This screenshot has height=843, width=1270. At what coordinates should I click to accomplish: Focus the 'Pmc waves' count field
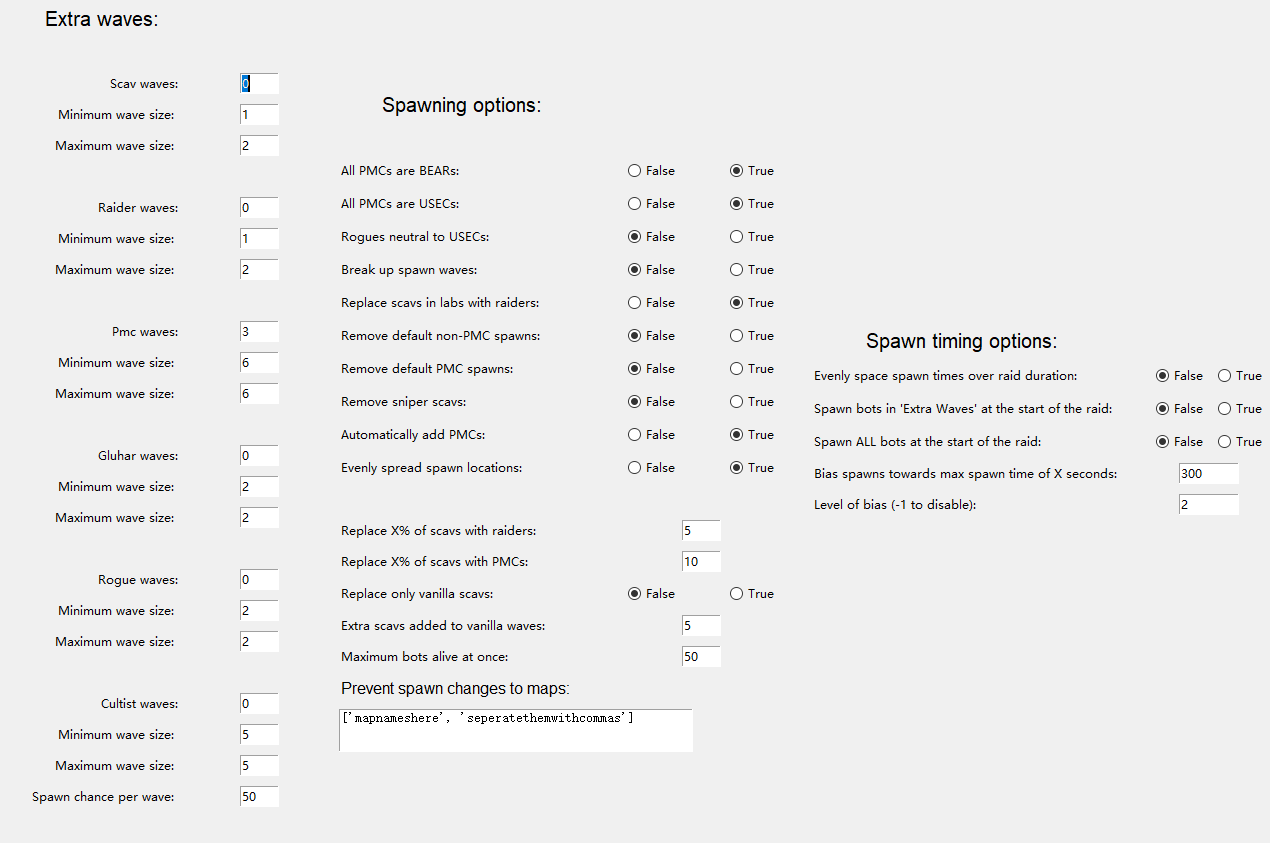click(259, 332)
